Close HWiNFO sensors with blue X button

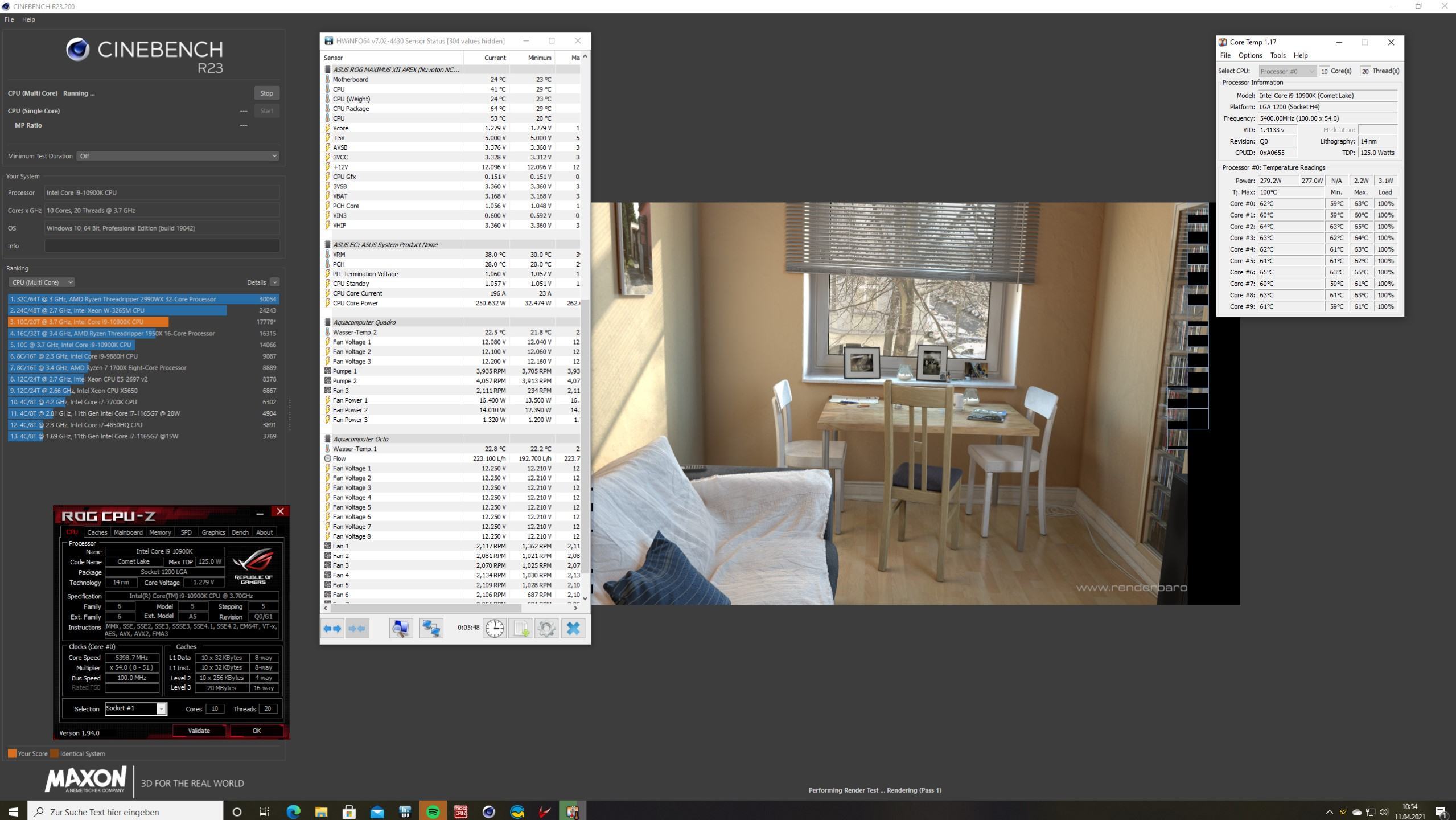pos(573,629)
